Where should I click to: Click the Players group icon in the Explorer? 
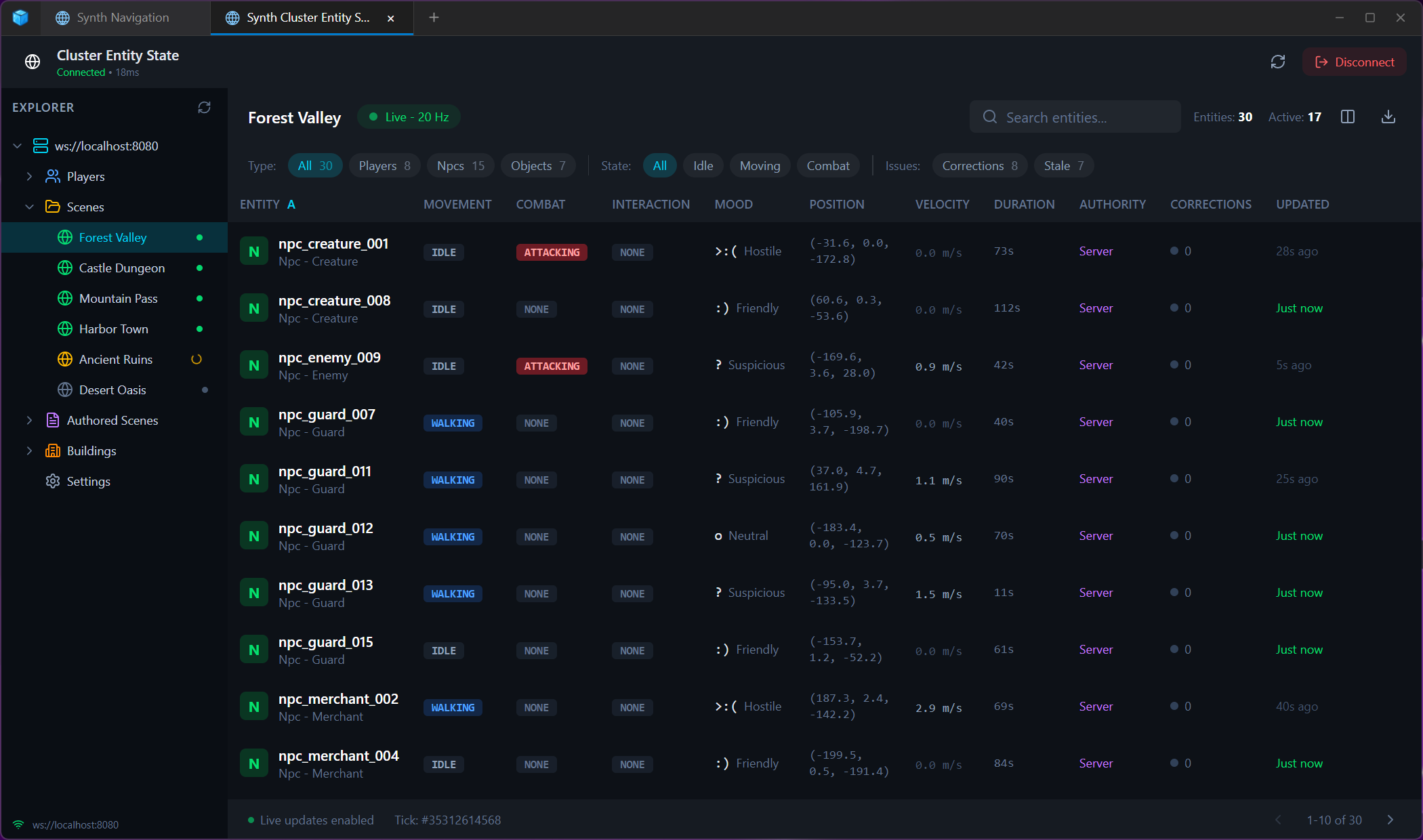click(53, 176)
